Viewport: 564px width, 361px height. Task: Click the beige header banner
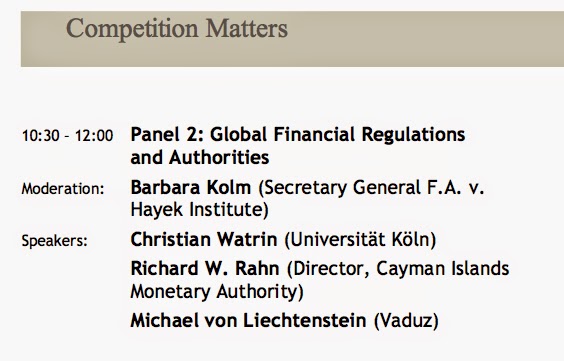point(292,39)
